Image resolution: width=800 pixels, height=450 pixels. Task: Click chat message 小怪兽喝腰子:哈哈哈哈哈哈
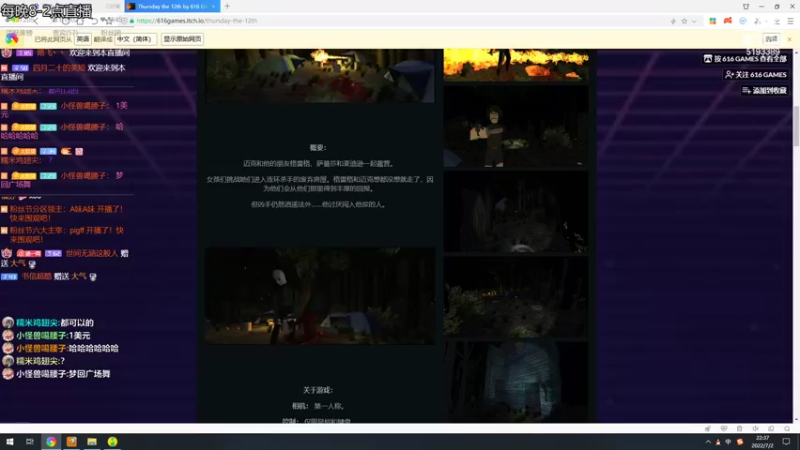(67, 348)
